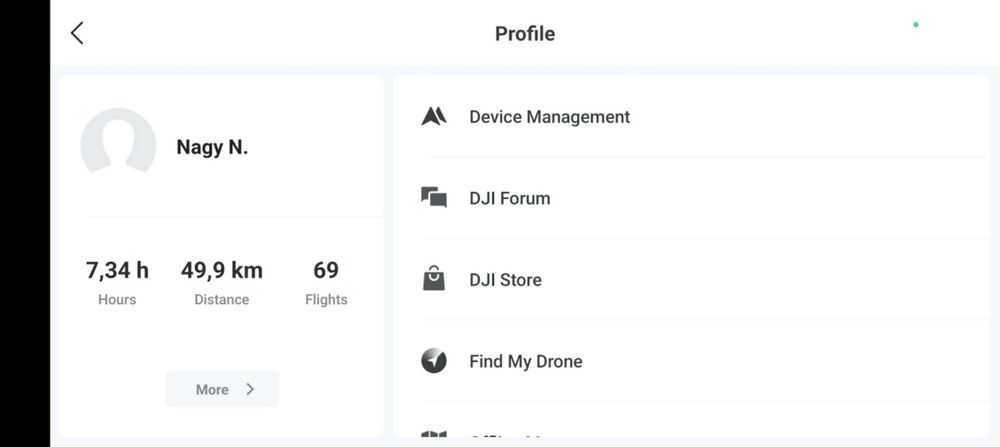Select the 7,34 h hours value
This screenshot has width=1000, height=447.
click(x=117, y=270)
